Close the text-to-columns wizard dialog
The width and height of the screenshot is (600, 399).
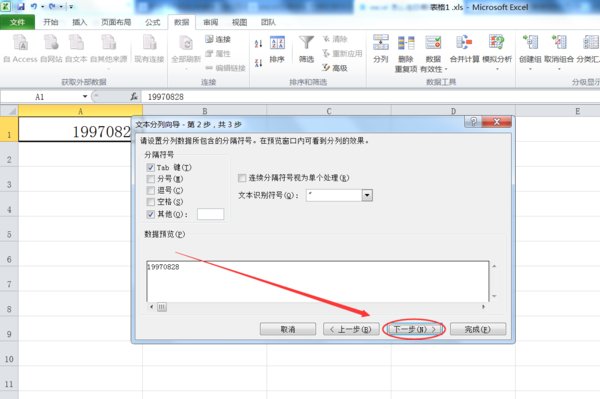497,122
